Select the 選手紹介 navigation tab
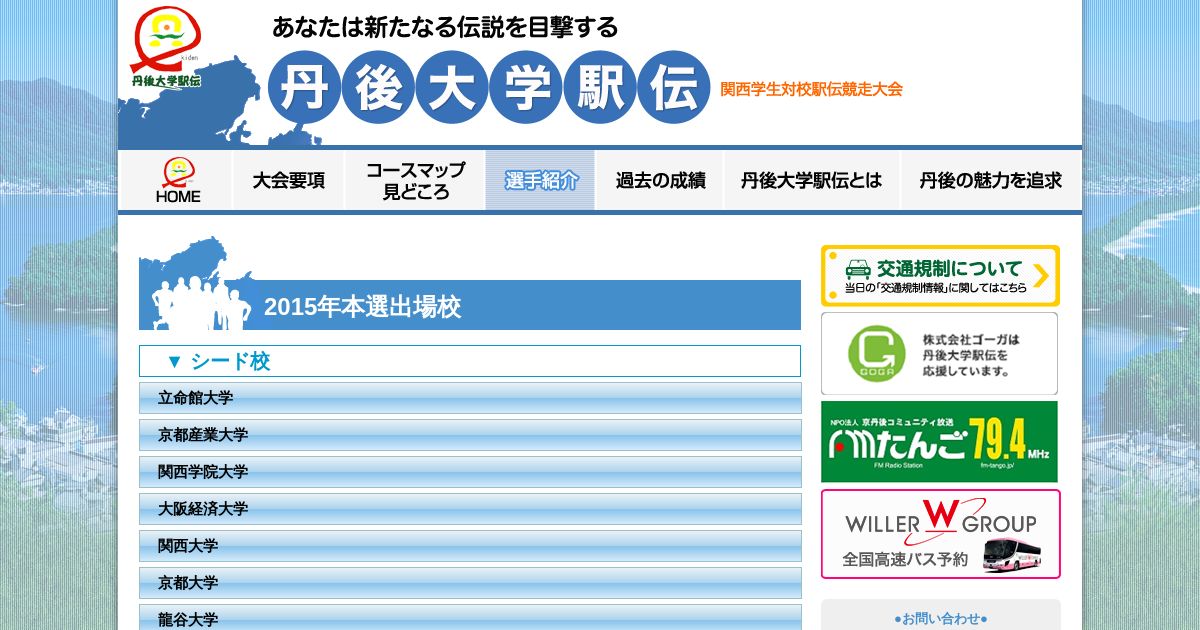Screen dimensions: 1200x630 [x=541, y=181]
